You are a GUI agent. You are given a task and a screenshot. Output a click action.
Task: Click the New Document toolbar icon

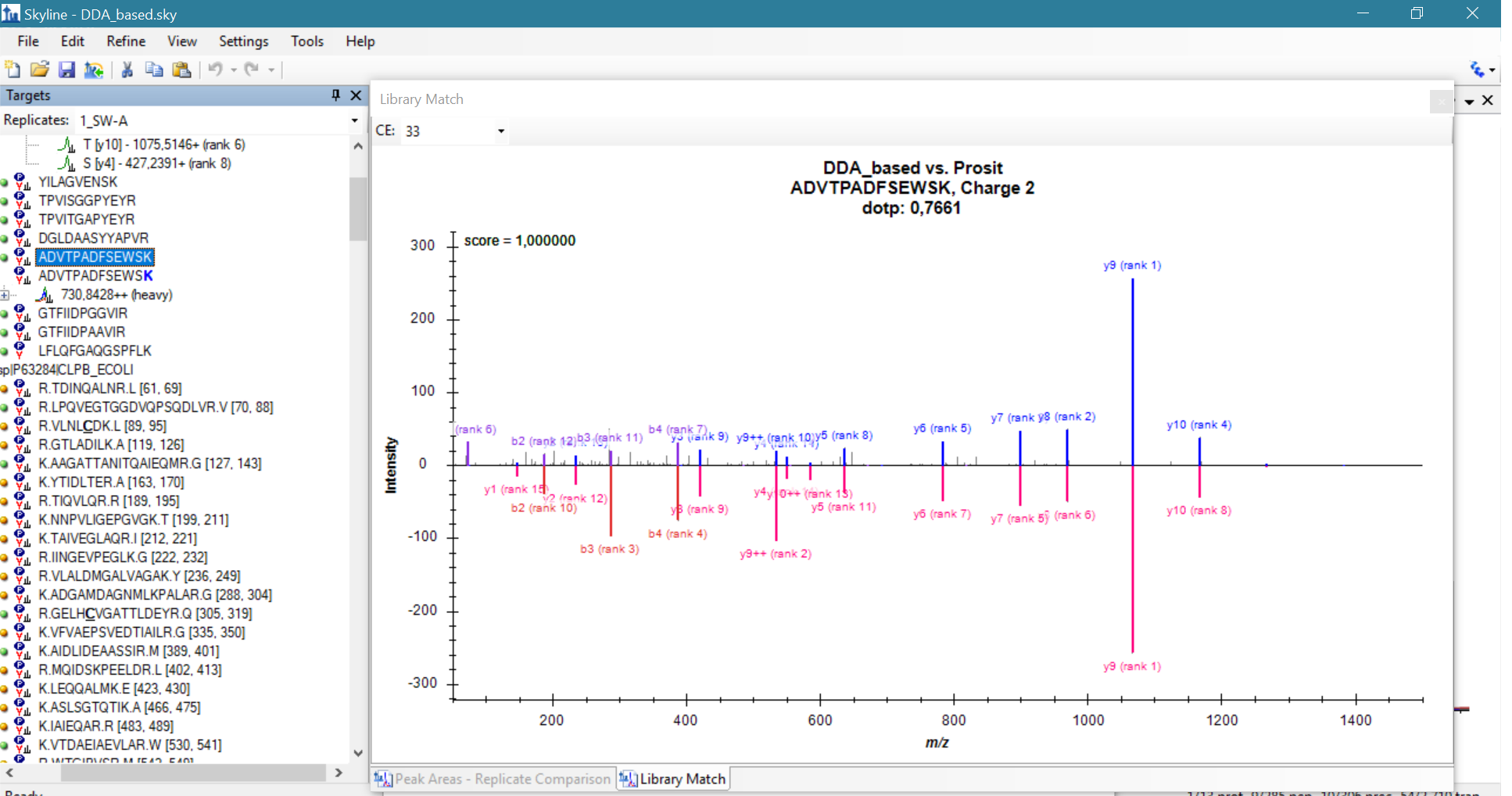(13, 70)
